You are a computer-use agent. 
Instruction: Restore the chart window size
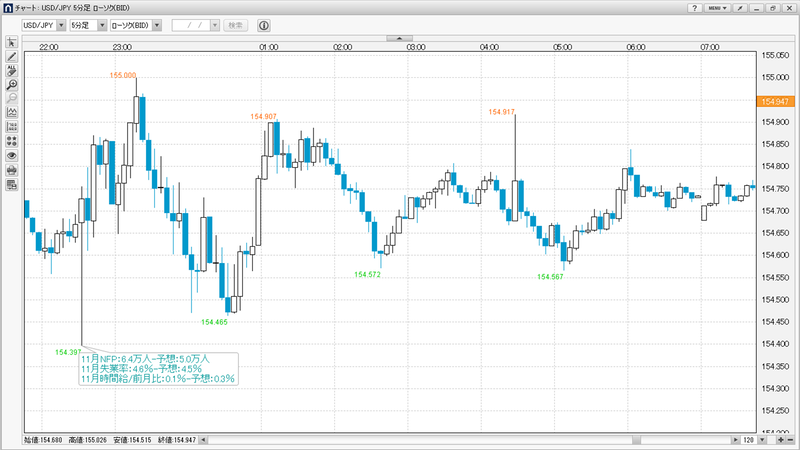tap(773, 8)
